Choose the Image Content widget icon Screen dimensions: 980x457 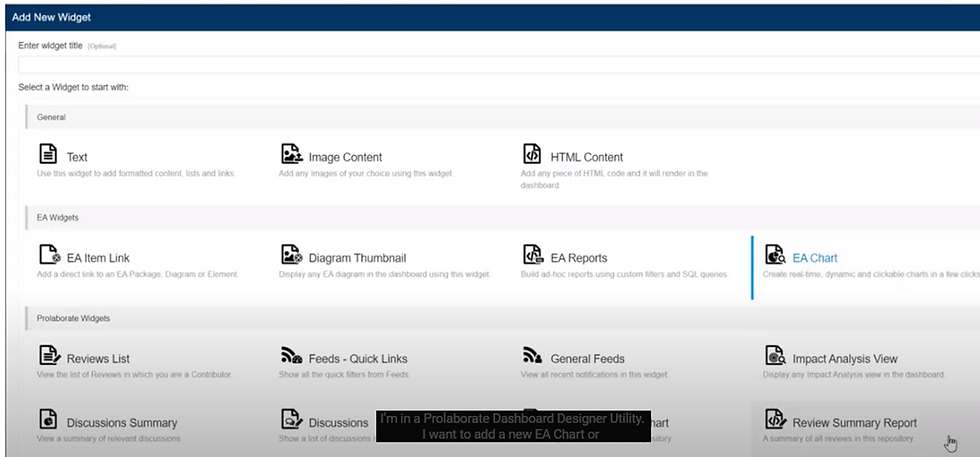(292, 154)
